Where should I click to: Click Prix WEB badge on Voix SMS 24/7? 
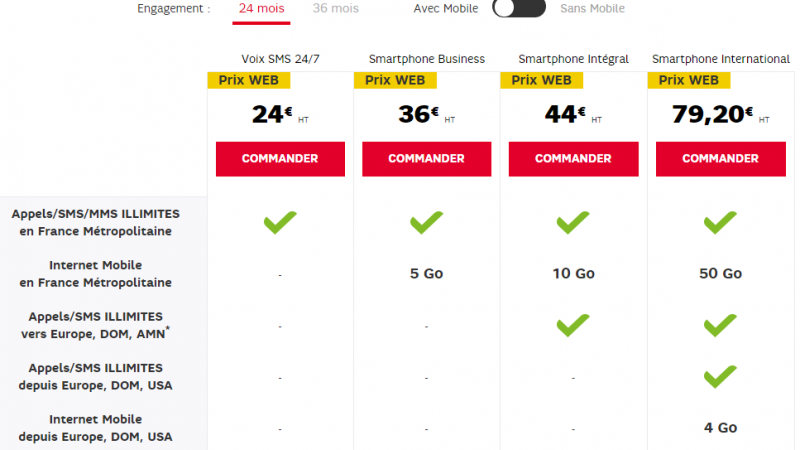click(248, 80)
